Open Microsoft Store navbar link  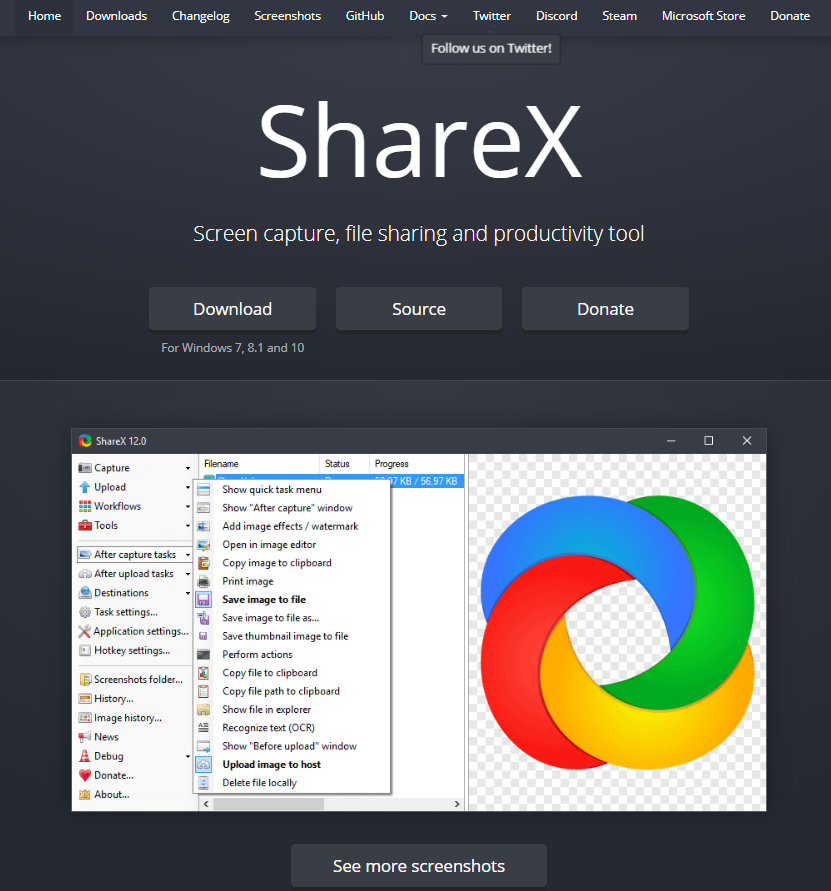(703, 16)
